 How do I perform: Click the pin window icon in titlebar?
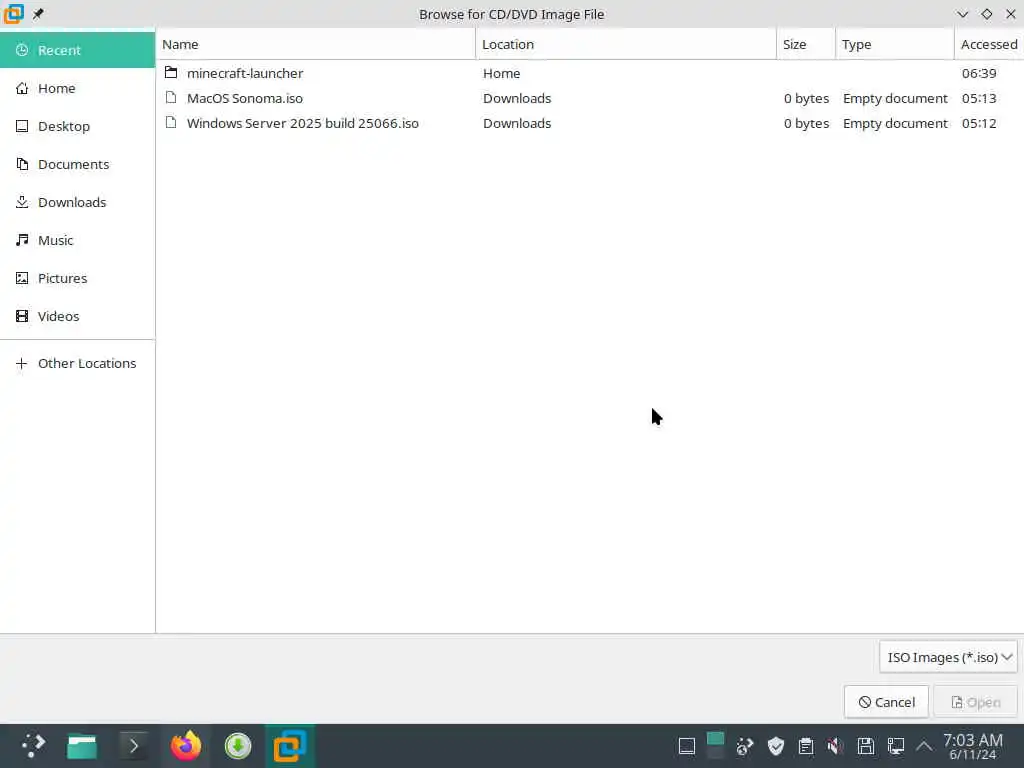[38, 14]
